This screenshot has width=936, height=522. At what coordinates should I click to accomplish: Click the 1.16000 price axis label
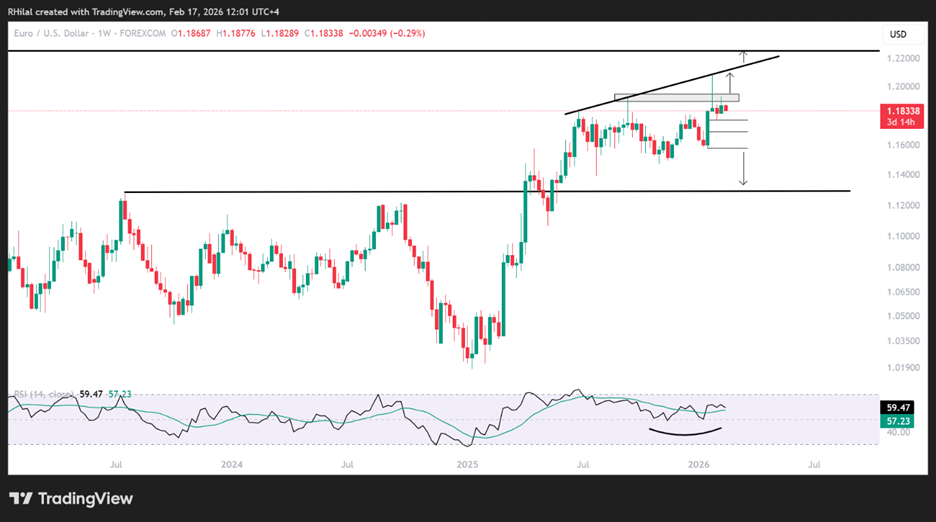[903, 145]
